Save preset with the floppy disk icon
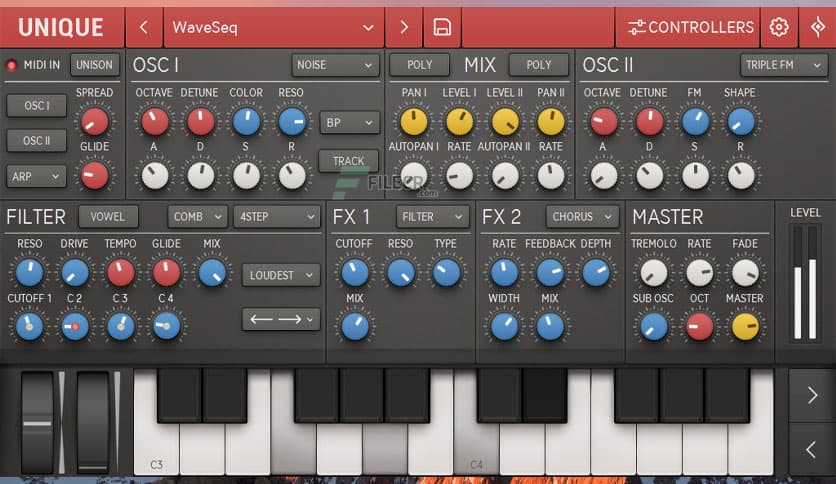The image size is (836, 484). [441, 27]
